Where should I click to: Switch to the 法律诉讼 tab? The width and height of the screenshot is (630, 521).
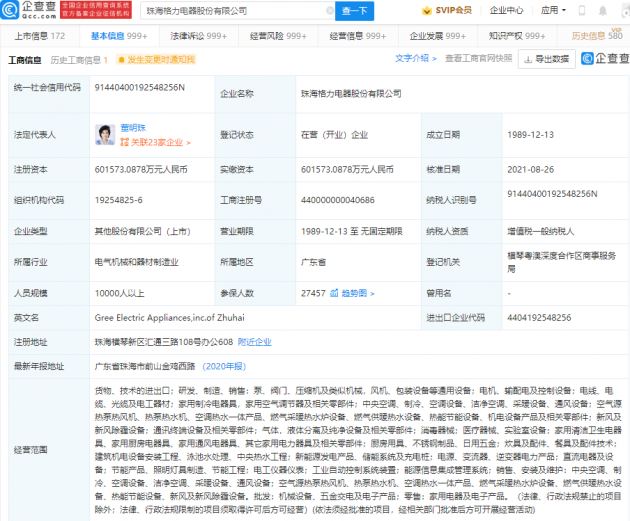click(196, 35)
